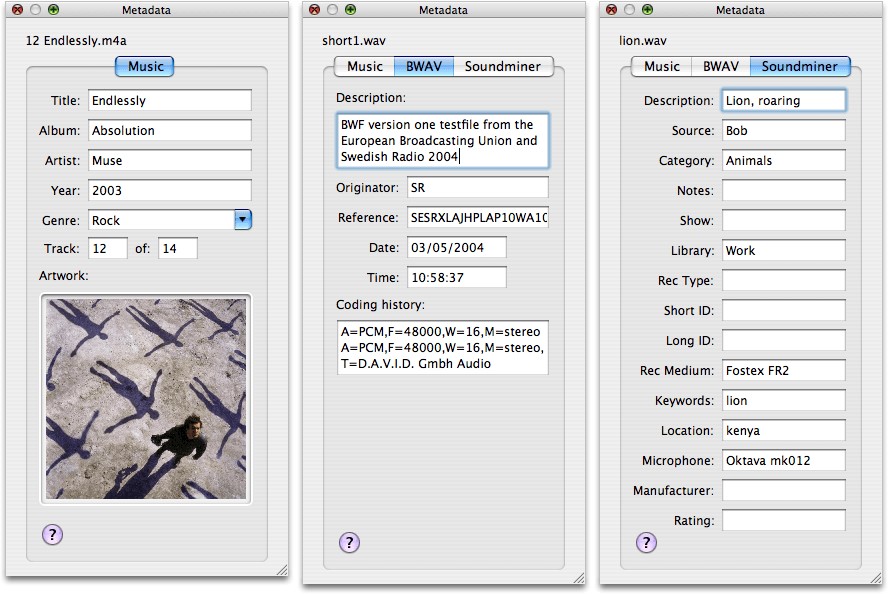Click the Coding history text area
888x594 pixels.
(x=442, y=347)
